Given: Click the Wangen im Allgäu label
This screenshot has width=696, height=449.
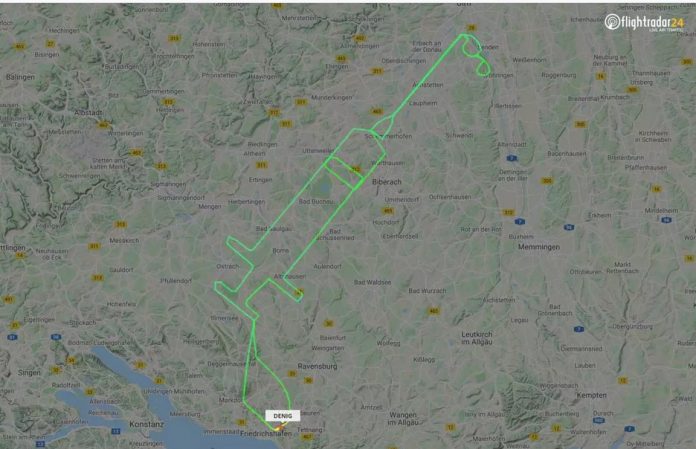Looking at the screenshot, I should click(403, 419).
